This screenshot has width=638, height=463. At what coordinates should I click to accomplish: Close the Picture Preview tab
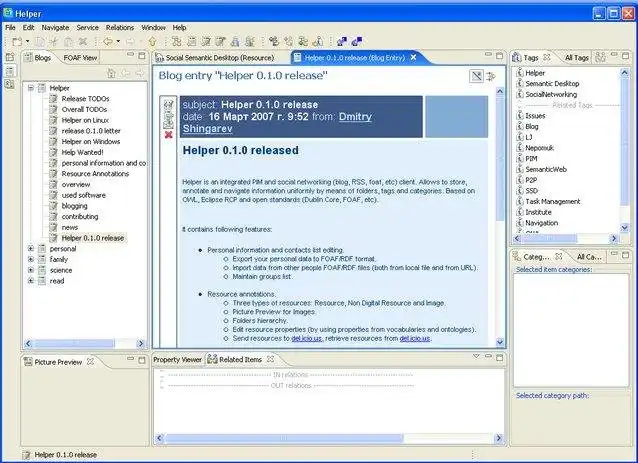(90, 361)
